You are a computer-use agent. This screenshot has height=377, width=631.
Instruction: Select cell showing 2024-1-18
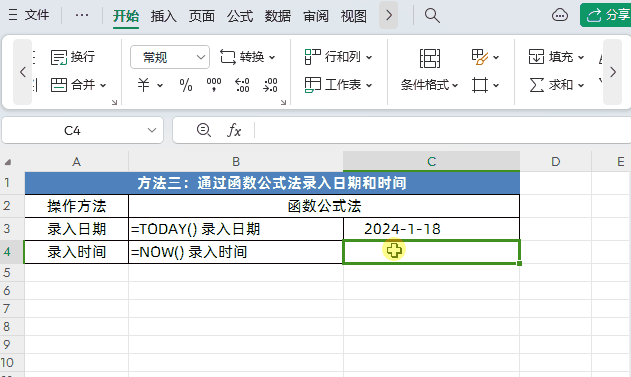(x=431, y=229)
